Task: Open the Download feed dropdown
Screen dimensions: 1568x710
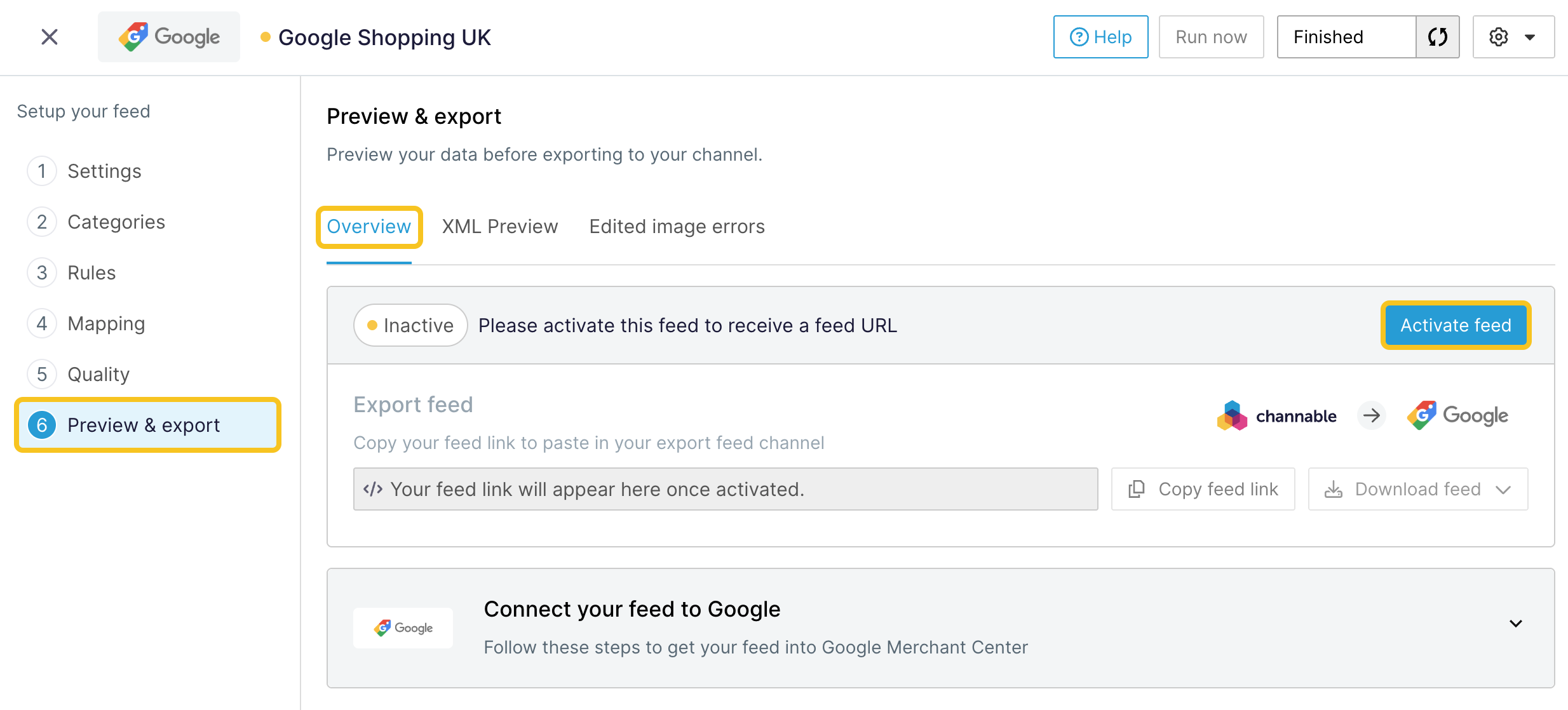Action: click(x=1417, y=489)
